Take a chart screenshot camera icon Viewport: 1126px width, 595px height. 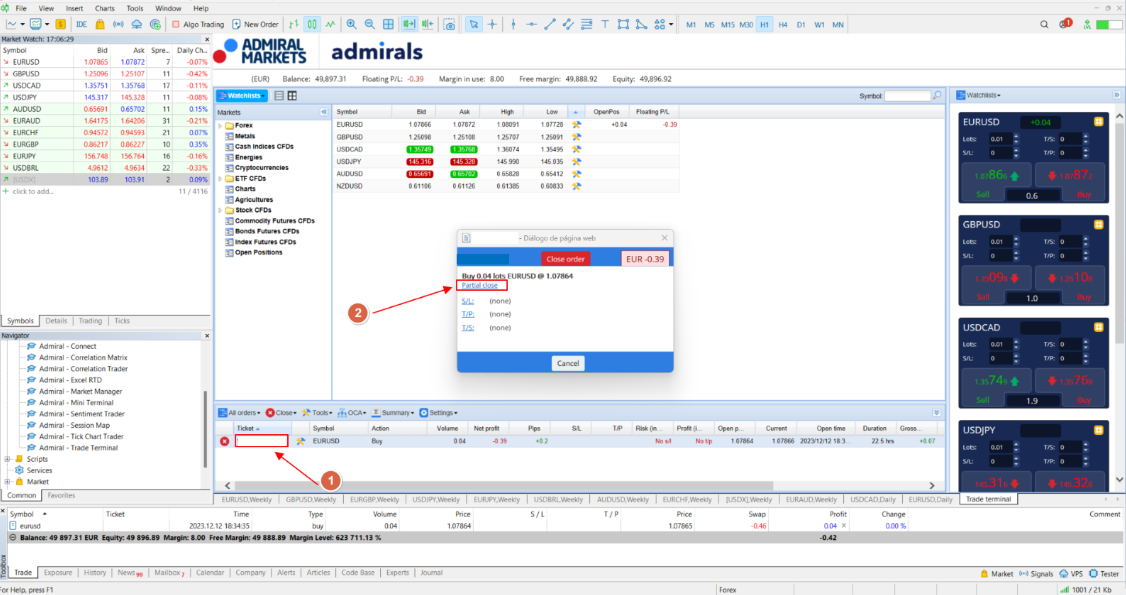click(x=450, y=24)
